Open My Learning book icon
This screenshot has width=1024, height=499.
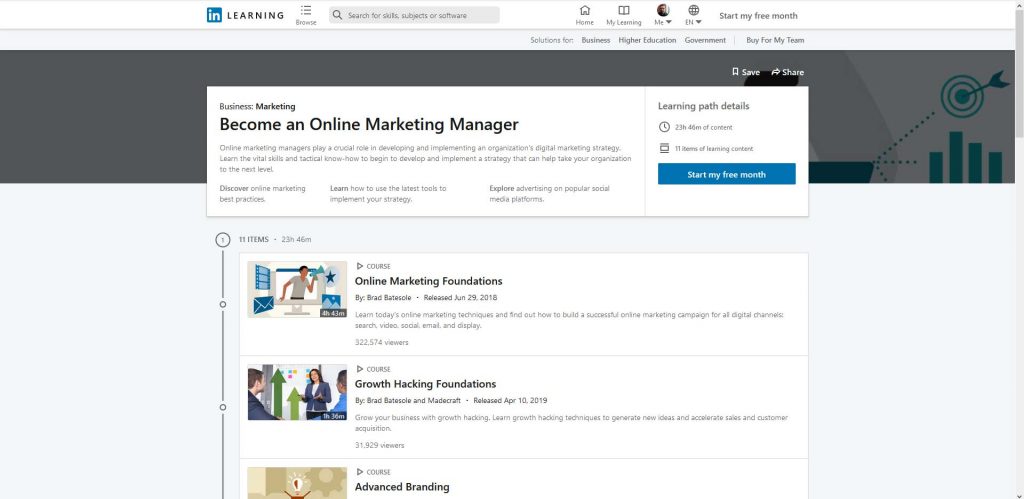[624, 10]
